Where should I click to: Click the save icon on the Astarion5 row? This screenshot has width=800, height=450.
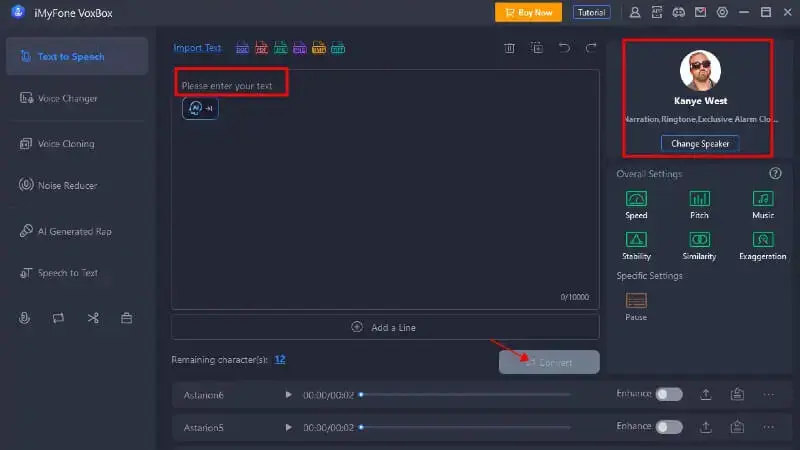[x=737, y=427]
